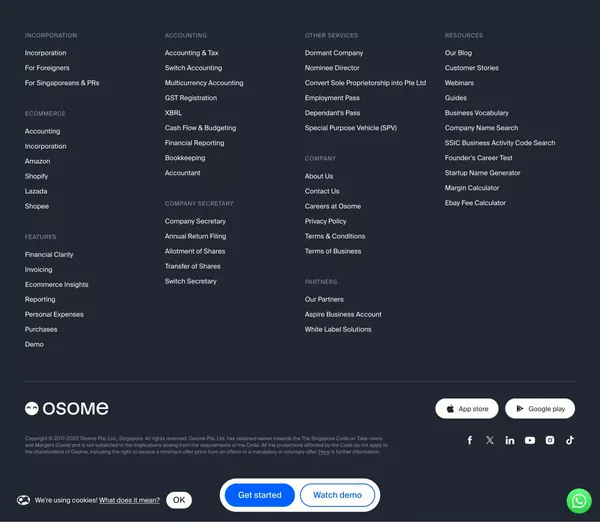Open Switch Secretary link
This screenshot has width=600, height=525.
click(191, 281)
